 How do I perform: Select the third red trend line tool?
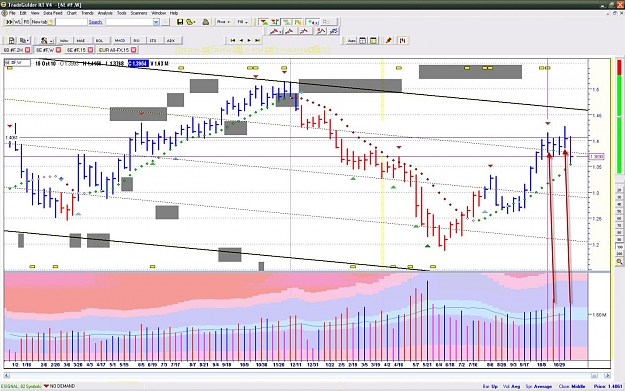click(304, 31)
